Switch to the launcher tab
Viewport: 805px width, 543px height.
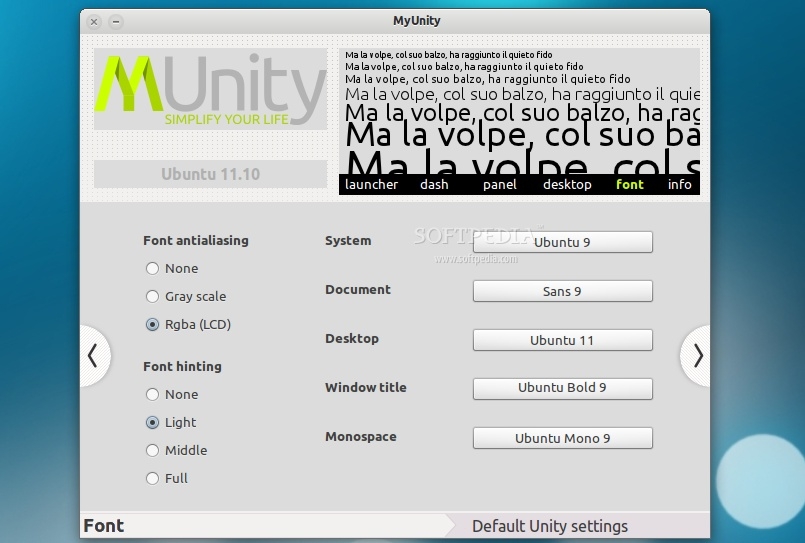coord(371,185)
